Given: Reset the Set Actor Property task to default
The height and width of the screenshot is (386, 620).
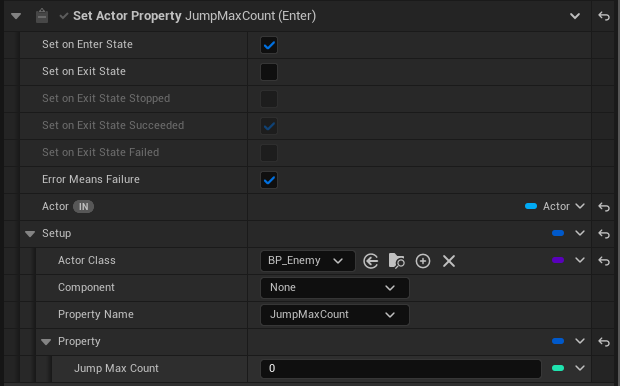Looking at the screenshot, I should point(604,16).
